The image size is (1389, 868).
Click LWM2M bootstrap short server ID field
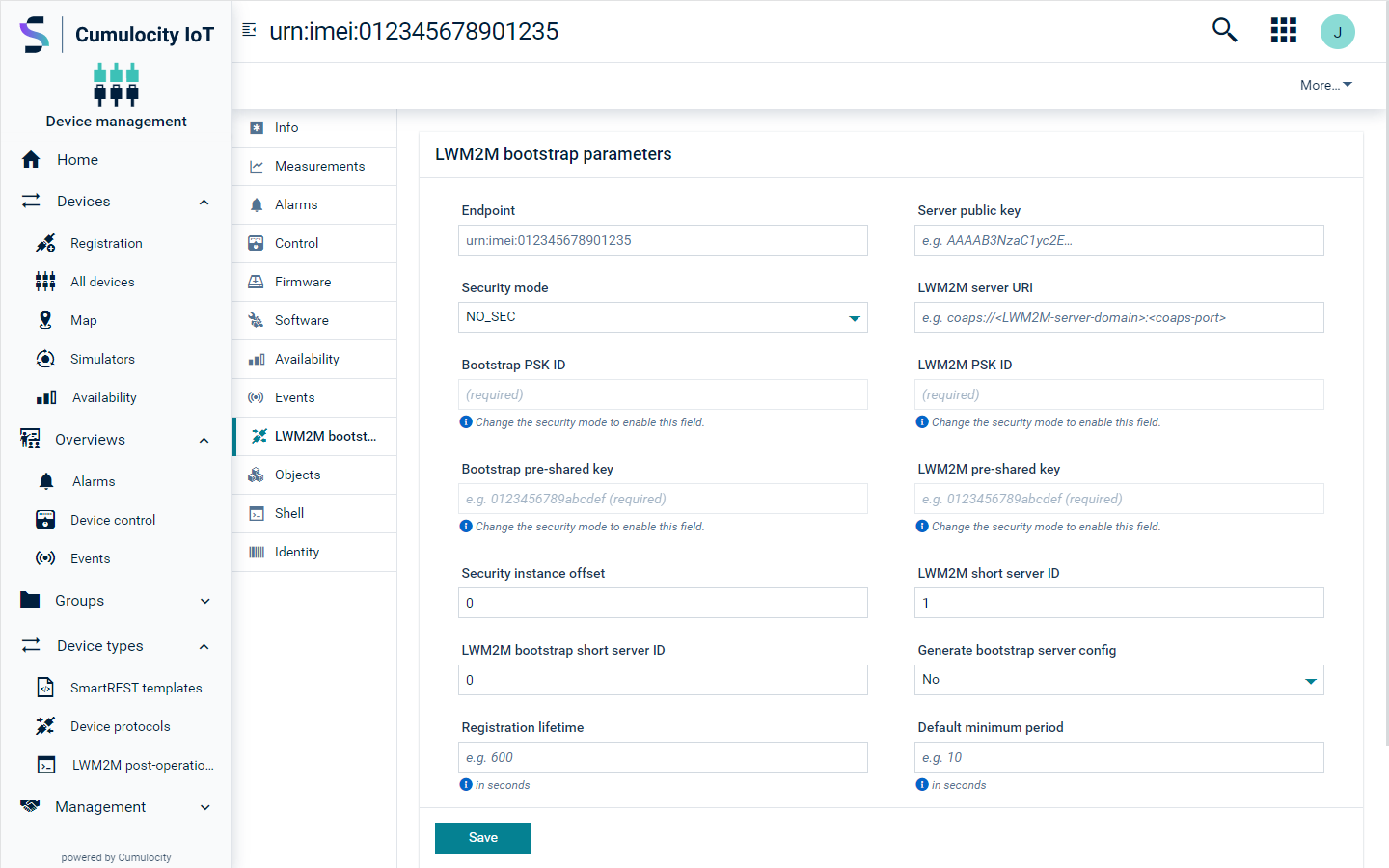click(x=663, y=680)
